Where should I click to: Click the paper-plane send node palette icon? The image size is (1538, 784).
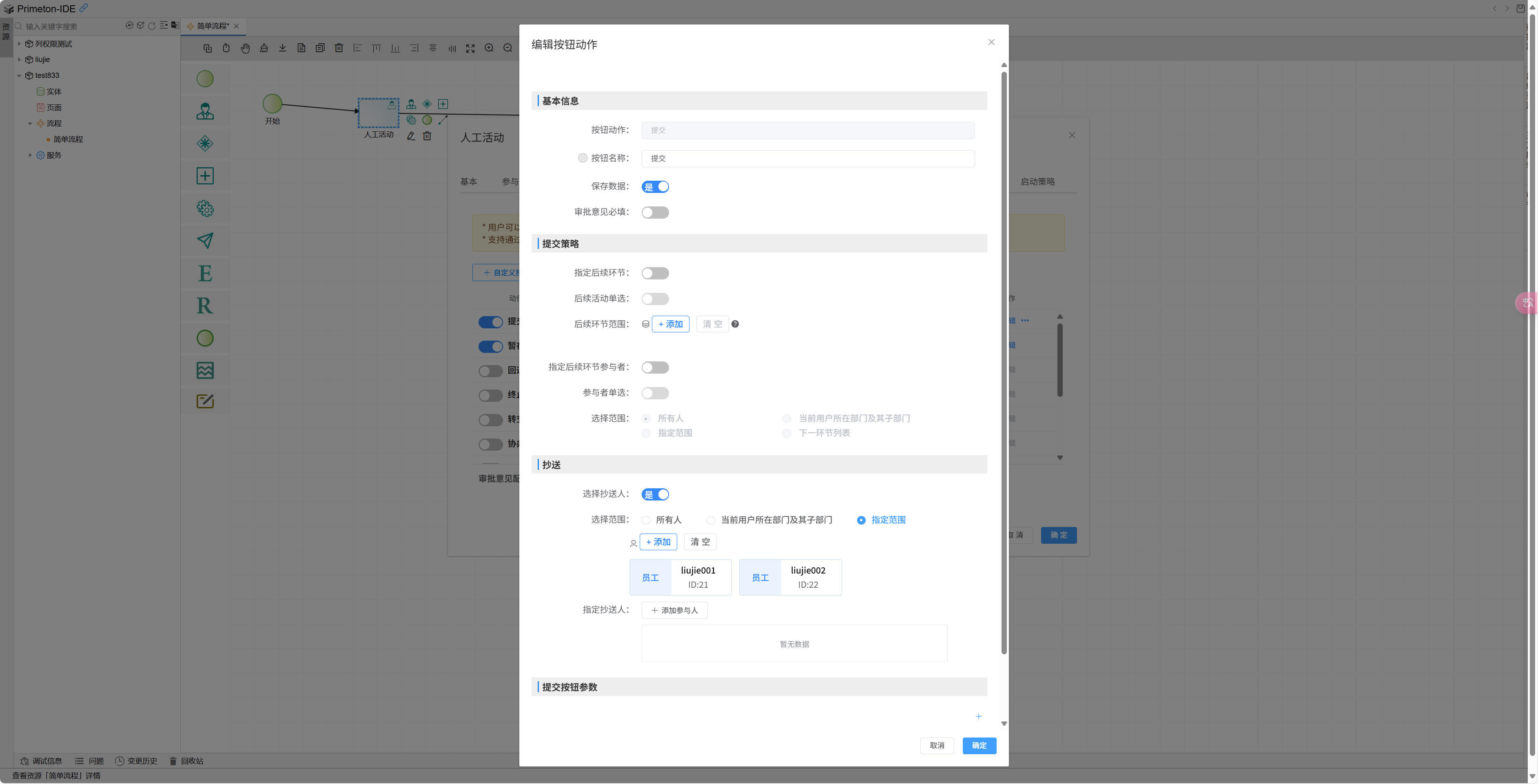coord(205,241)
